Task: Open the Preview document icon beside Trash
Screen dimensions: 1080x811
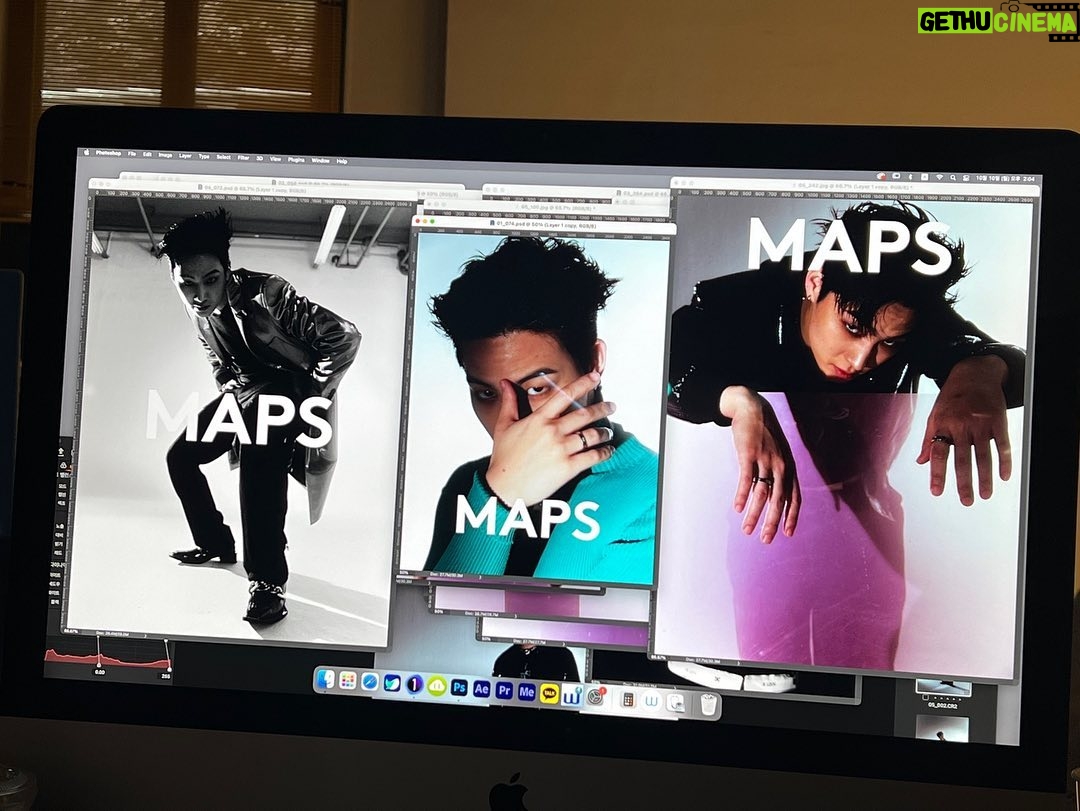Action: 676,702
